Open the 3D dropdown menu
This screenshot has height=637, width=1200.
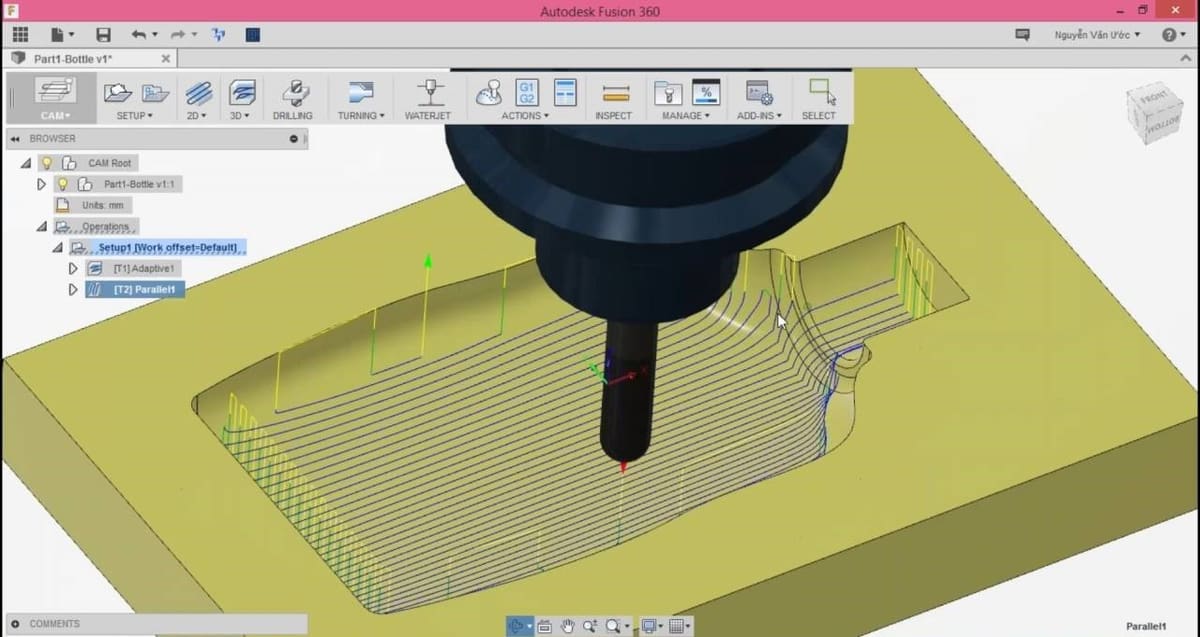(240, 116)
